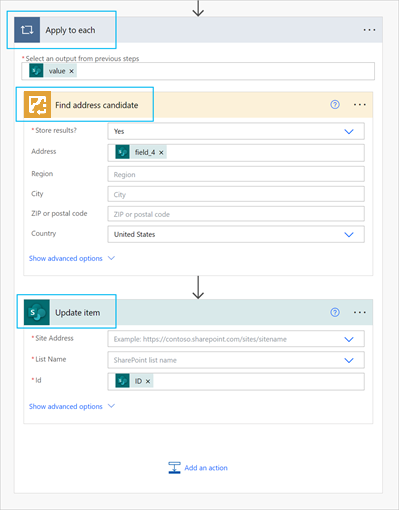Open help for Update item

tap(335, 312)
